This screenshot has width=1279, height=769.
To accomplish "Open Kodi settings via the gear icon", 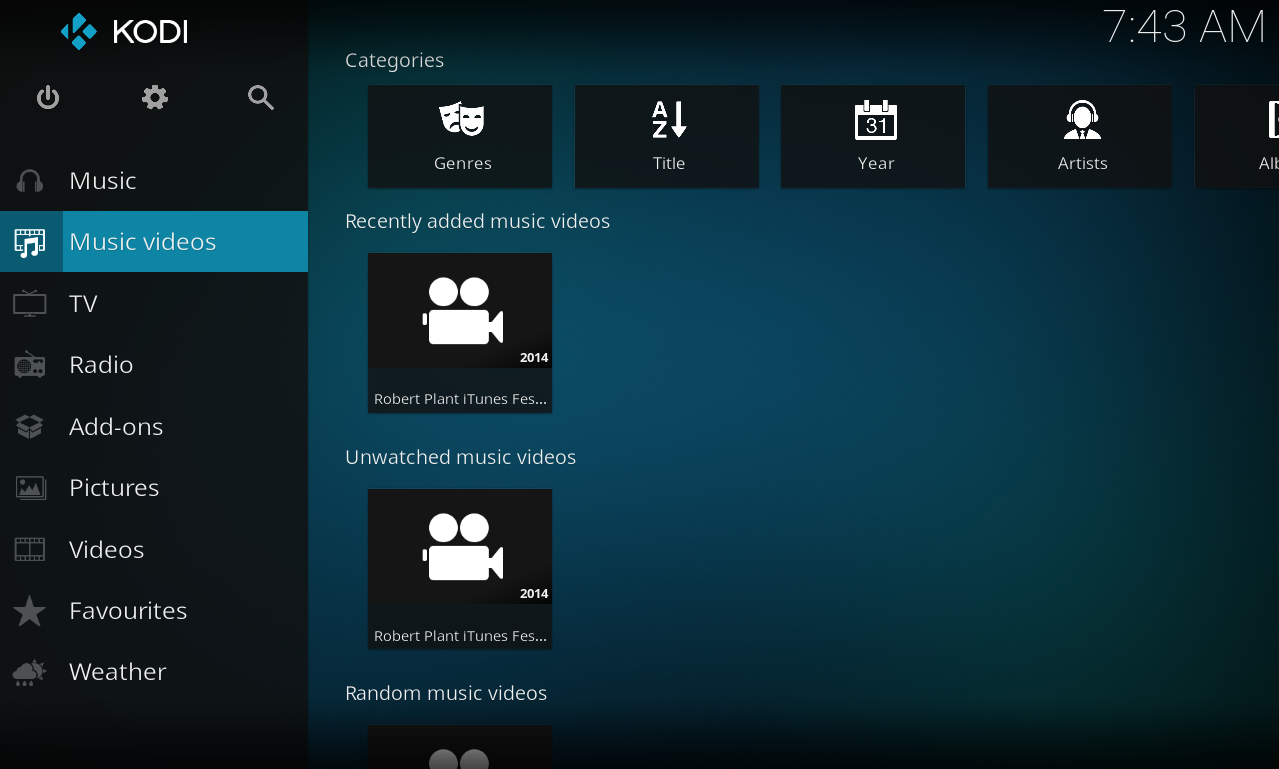I will pyautogui.click(x=155, y=98).
